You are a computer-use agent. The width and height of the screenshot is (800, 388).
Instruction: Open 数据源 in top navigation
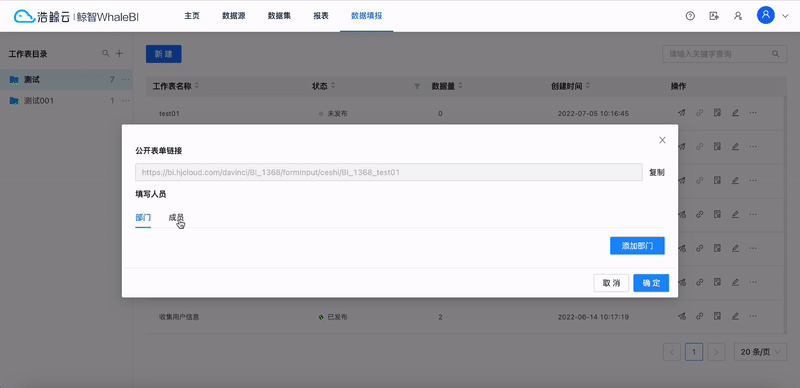(233, 15)
